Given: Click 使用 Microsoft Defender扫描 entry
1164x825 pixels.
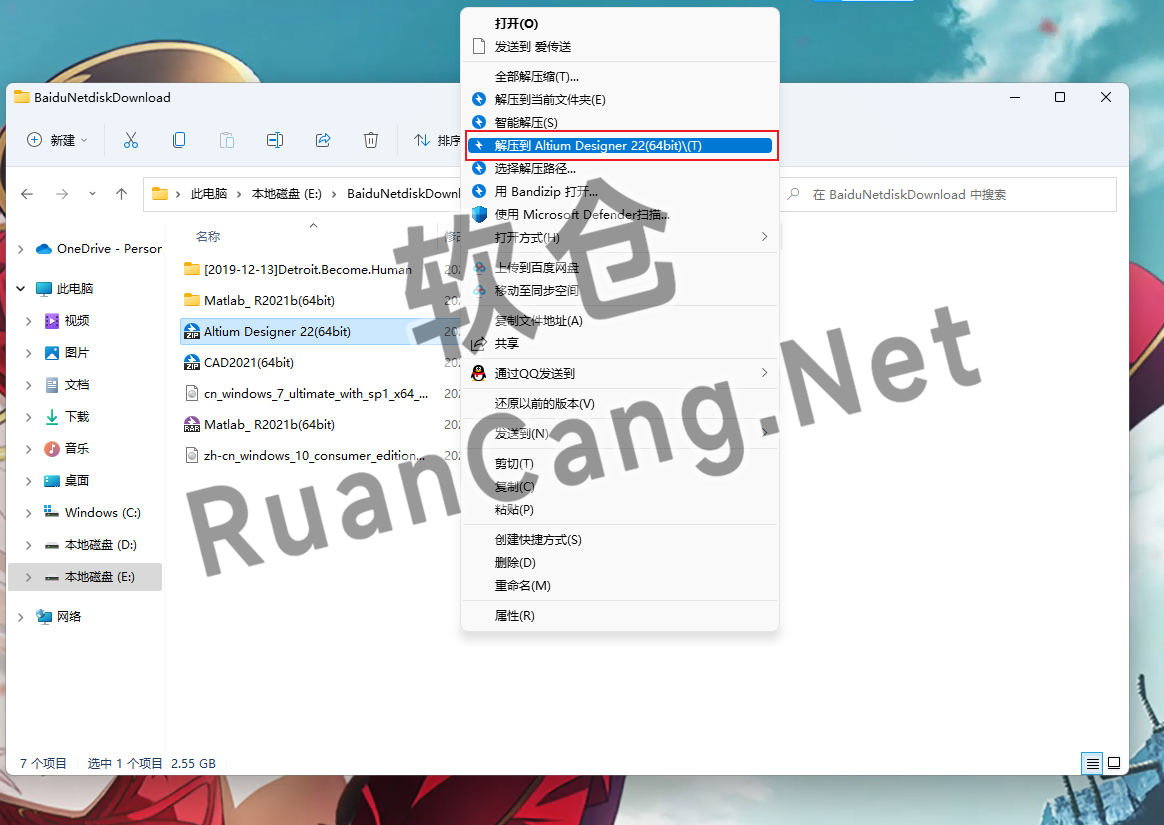Looking at the screenshot, I should pos(581,214).
